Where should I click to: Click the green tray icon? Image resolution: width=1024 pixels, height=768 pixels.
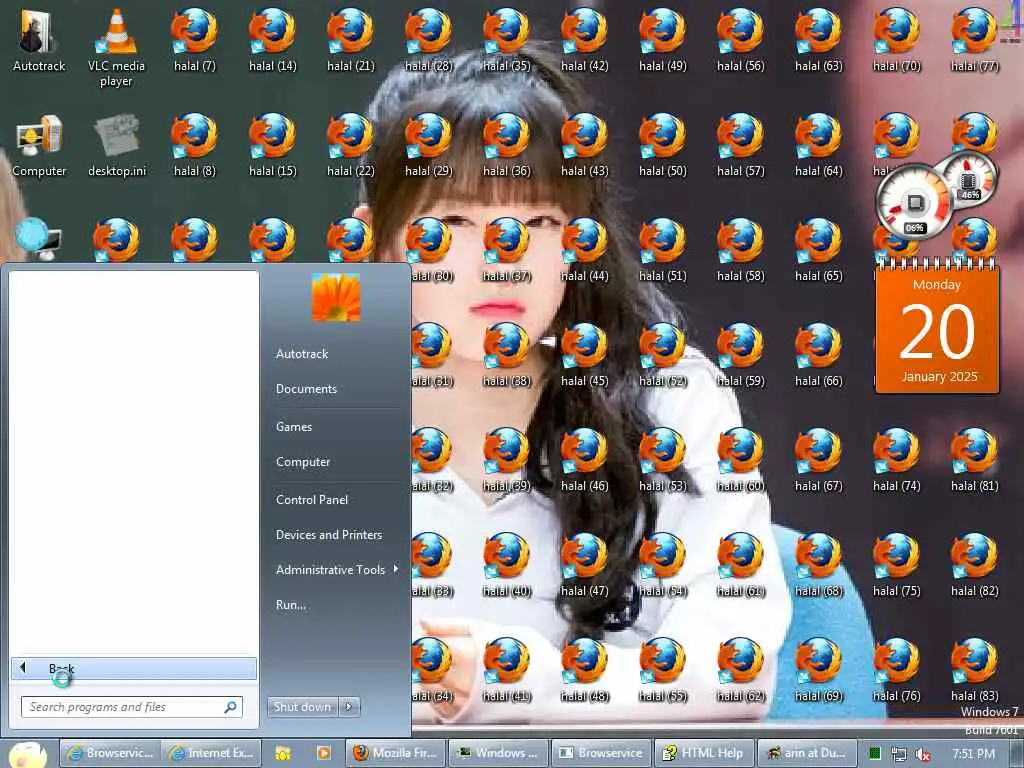(x=874, y=754)
